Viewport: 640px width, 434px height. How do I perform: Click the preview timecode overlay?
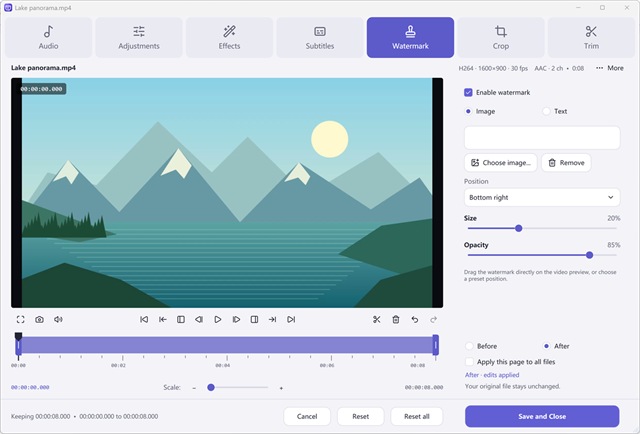point(42,89)
